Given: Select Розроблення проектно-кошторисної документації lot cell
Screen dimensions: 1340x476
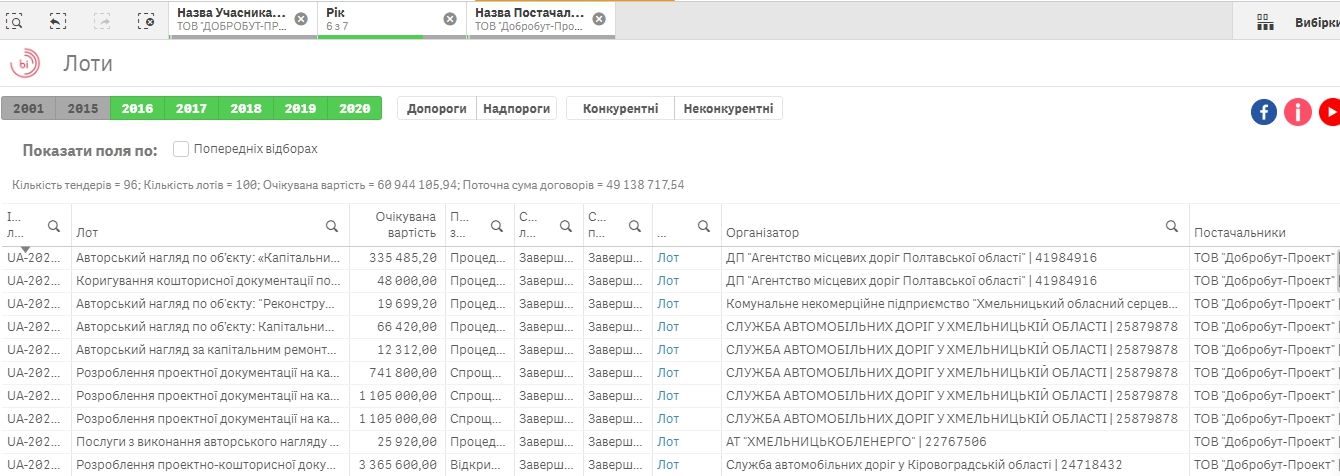Looking at the screenshot, I should (211, 464).
